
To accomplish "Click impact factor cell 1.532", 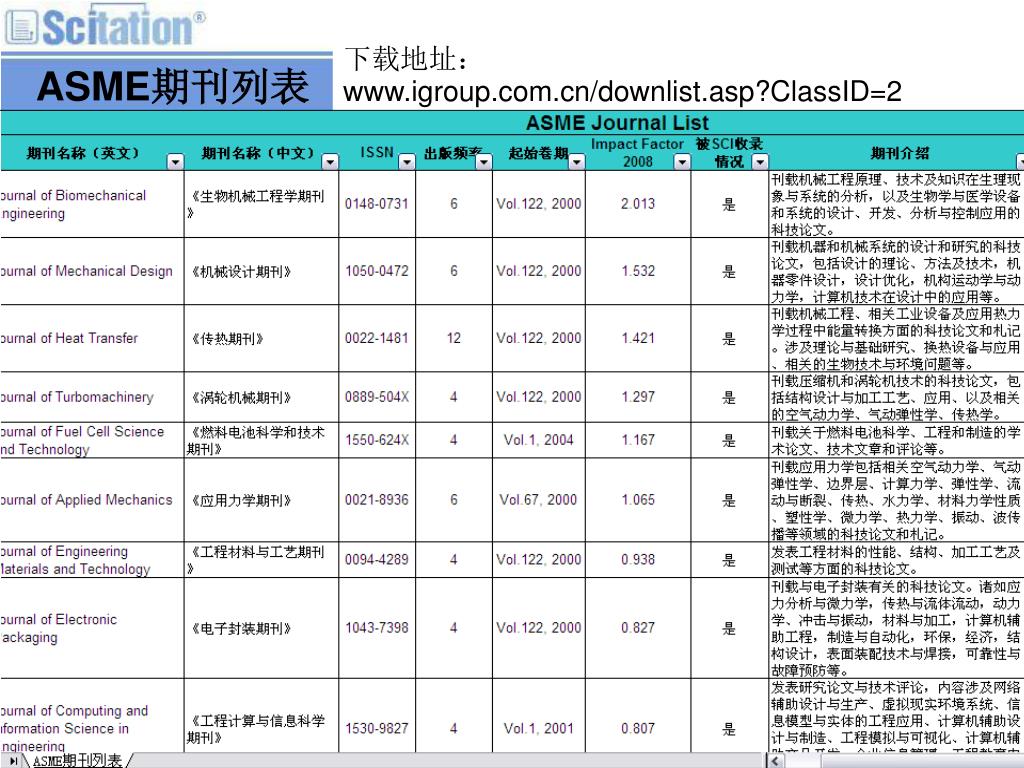I will click(638, 271).
